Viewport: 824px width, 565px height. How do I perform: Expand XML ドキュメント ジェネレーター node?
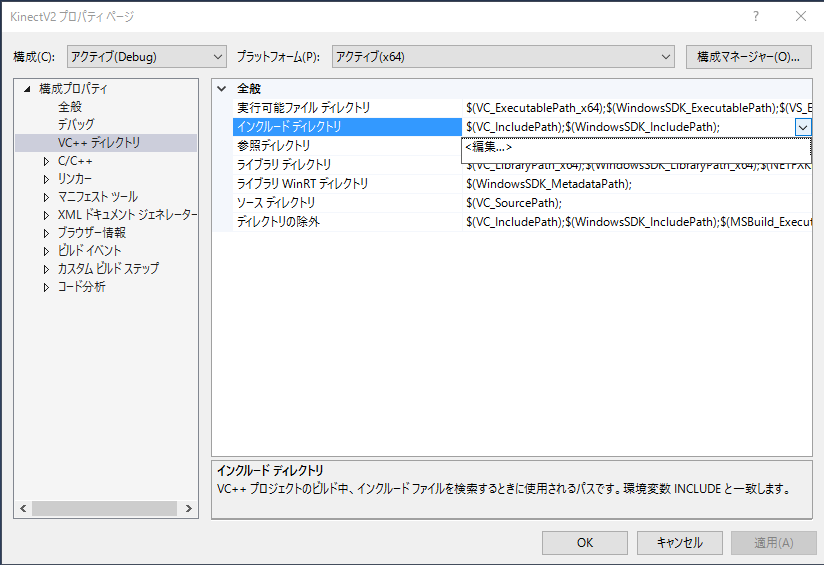(46, 215)
